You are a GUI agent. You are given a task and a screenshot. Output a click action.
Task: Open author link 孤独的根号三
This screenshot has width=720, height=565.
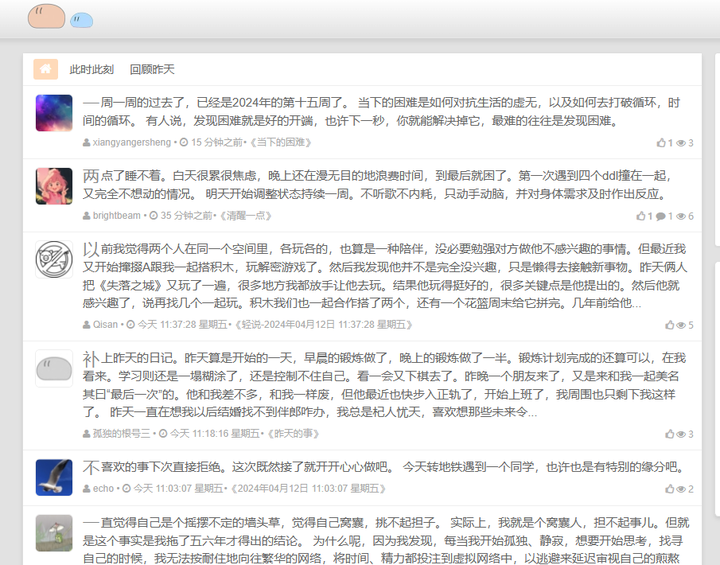tap(121, 434)
